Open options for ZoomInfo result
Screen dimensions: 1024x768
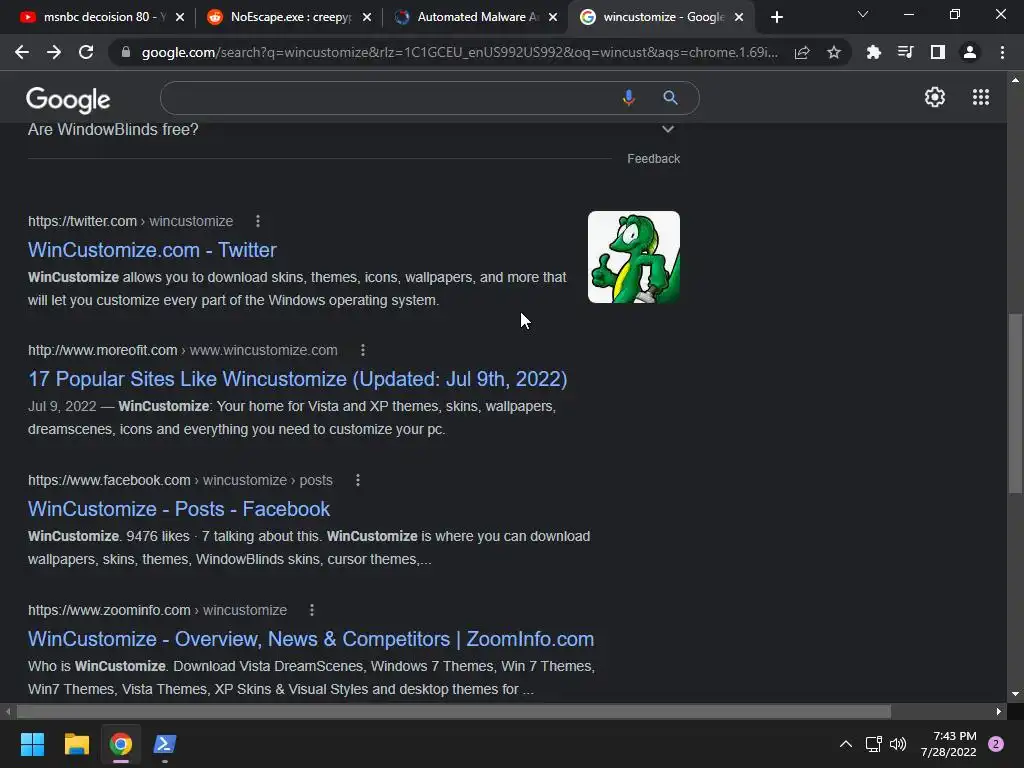tap(312, 610)
